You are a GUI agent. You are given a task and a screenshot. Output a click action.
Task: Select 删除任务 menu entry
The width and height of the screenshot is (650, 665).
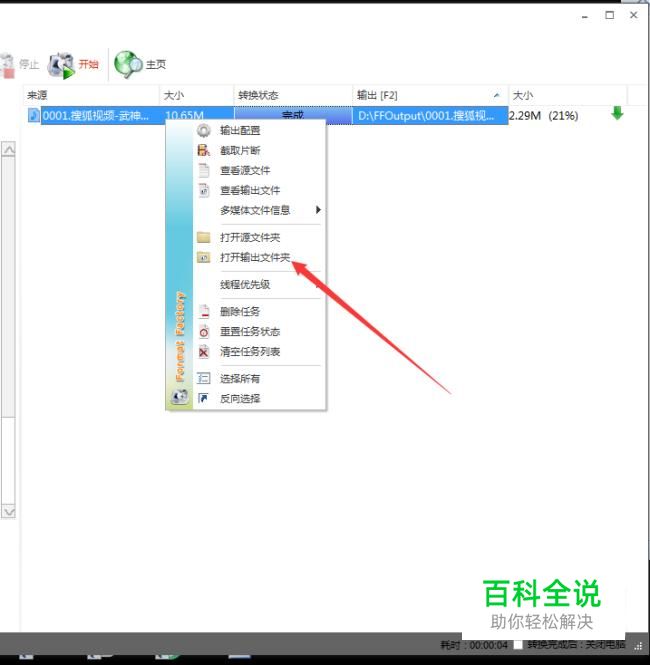240,311
